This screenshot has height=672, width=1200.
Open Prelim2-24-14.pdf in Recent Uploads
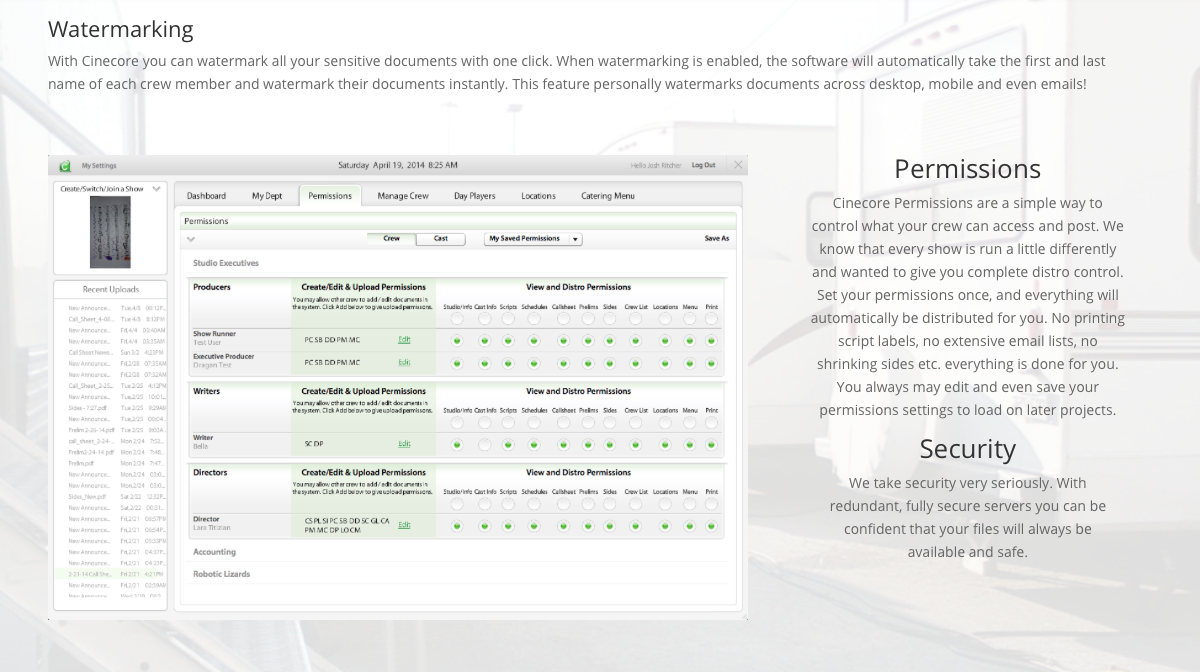(x=116, y=452)
